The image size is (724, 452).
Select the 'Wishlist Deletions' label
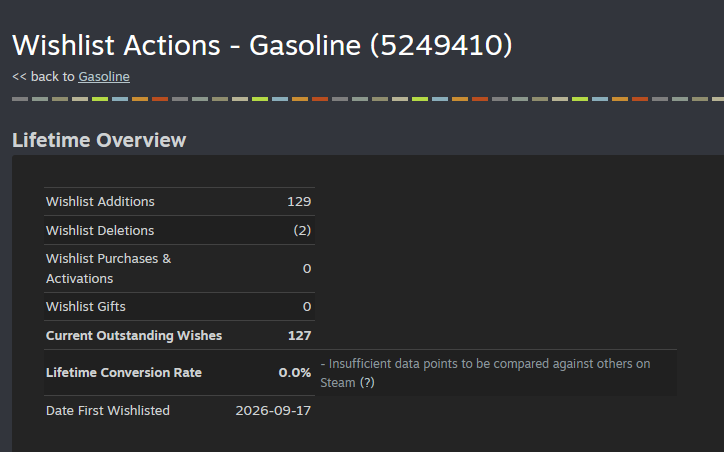100,230
